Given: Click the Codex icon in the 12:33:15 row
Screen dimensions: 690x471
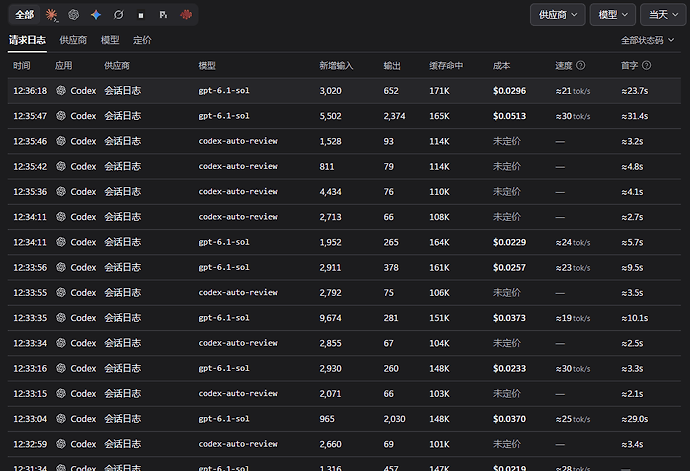Looking at the screenshot, I should point(61,394).
